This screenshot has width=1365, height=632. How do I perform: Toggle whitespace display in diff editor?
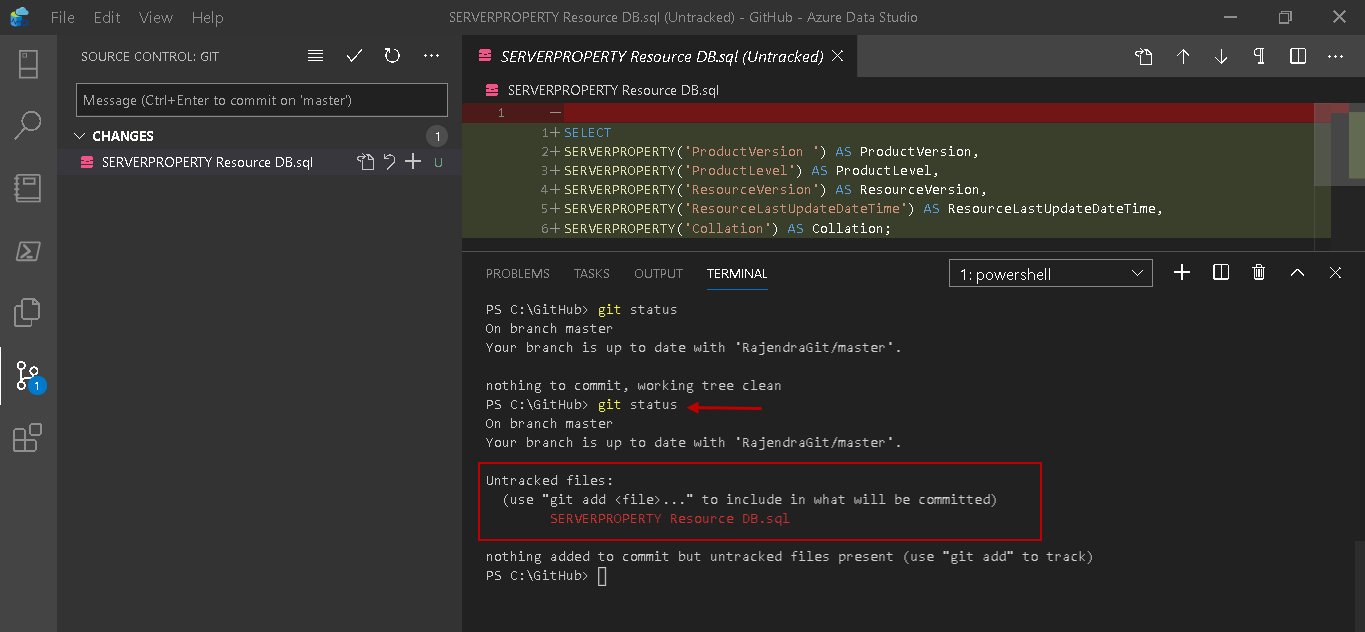point(1259,57)
